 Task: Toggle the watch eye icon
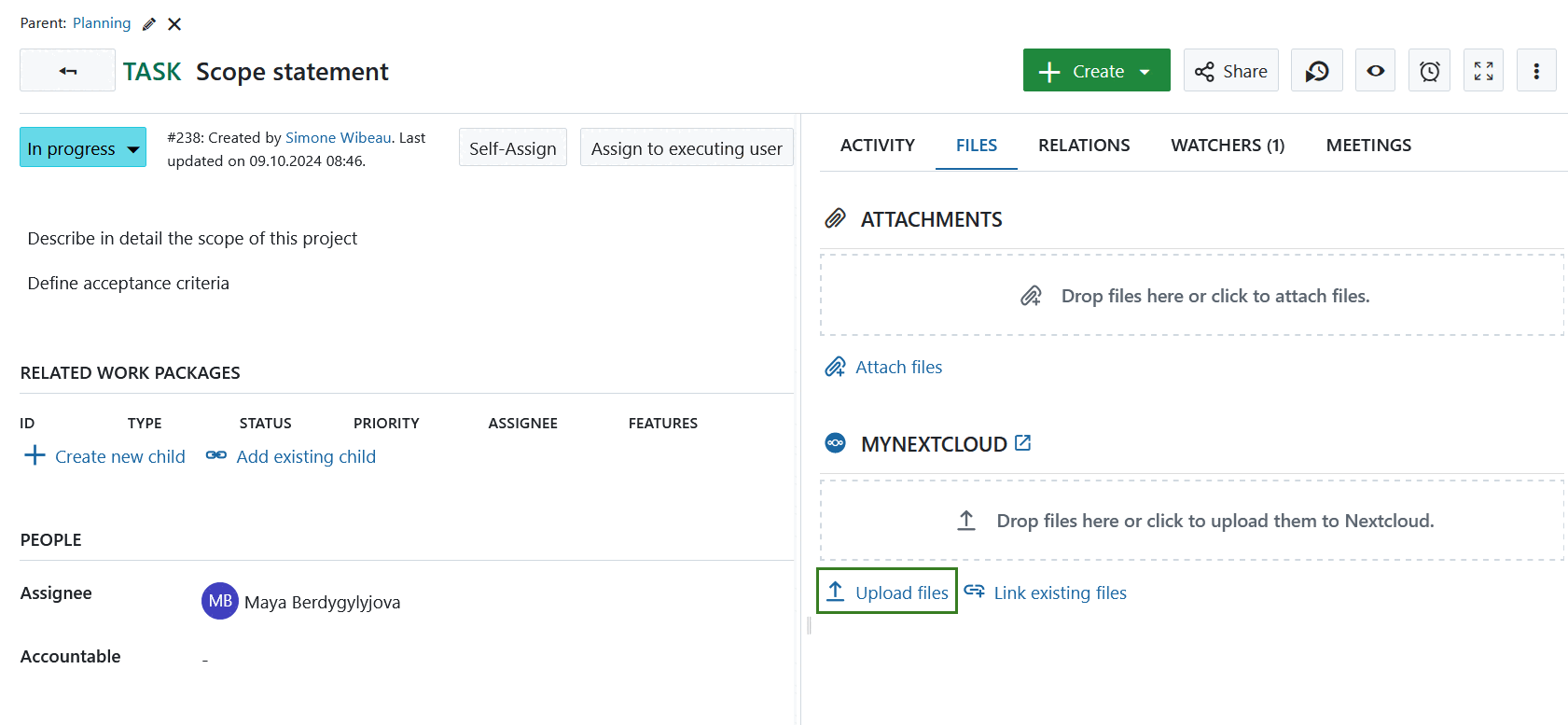point(1375,71)
